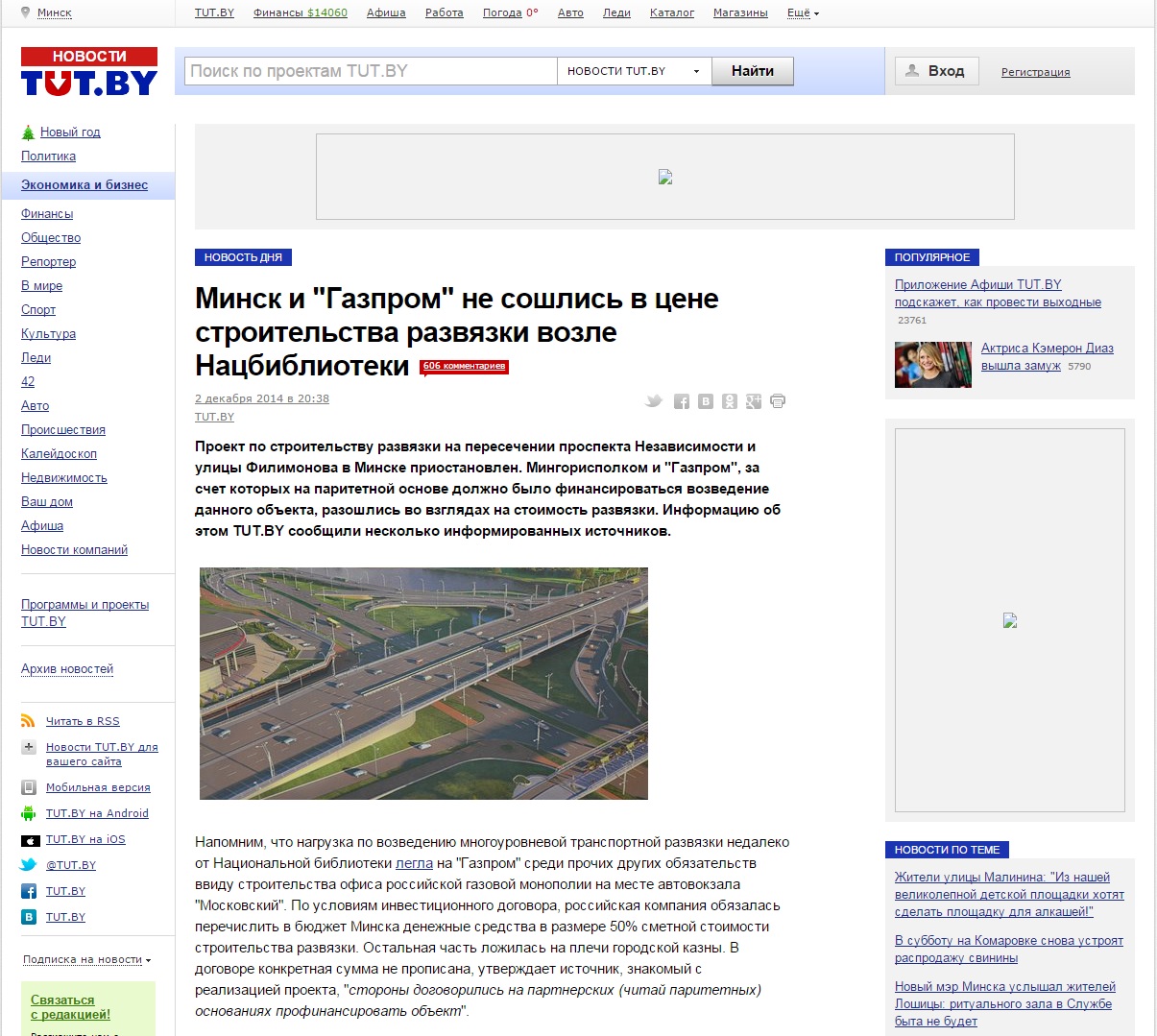Share the article on VKontakte
The image size is (1157, 1036).
point(706,401)
